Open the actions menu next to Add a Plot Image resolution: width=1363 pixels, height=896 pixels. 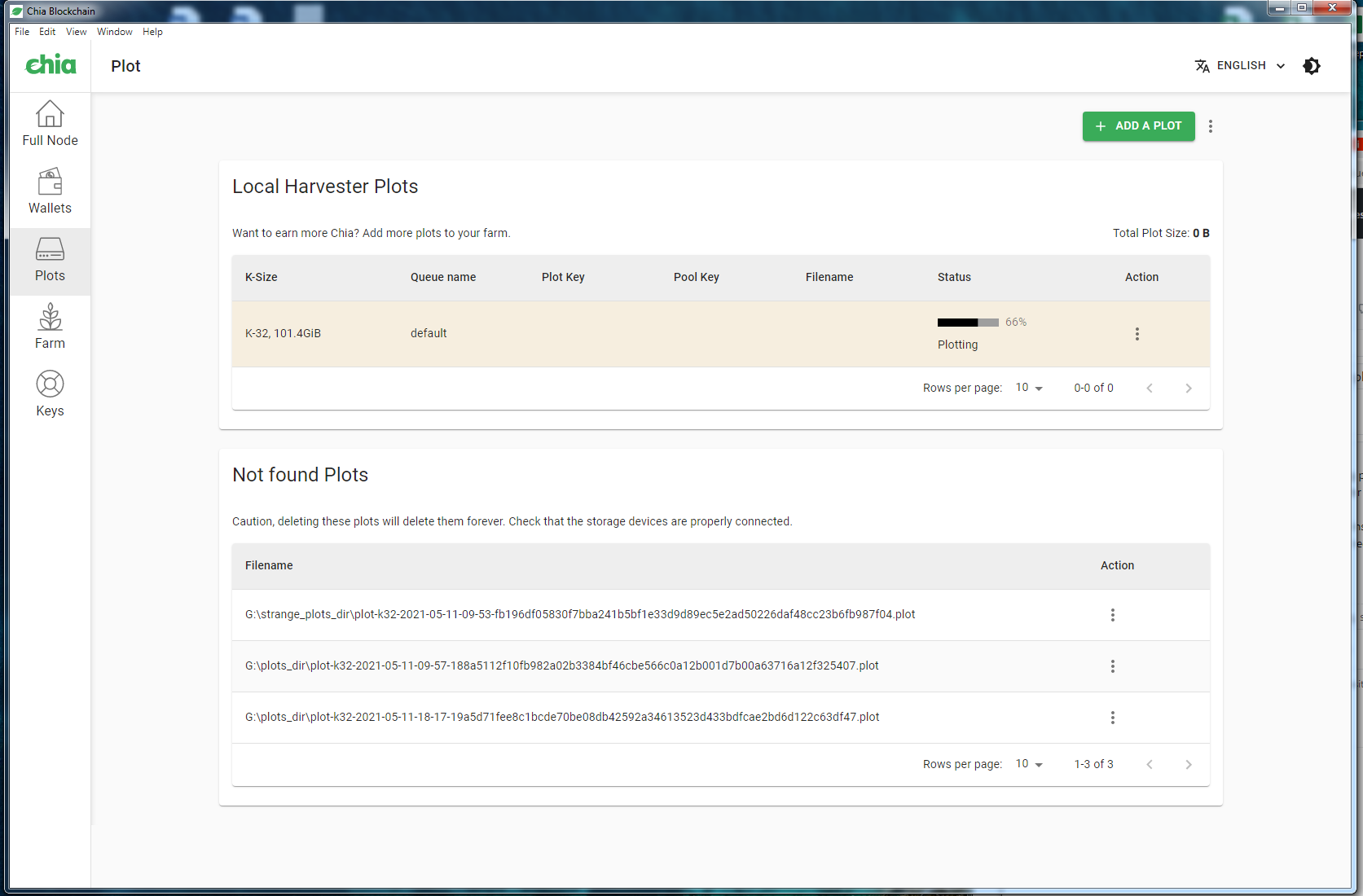tap(1211, 126)
